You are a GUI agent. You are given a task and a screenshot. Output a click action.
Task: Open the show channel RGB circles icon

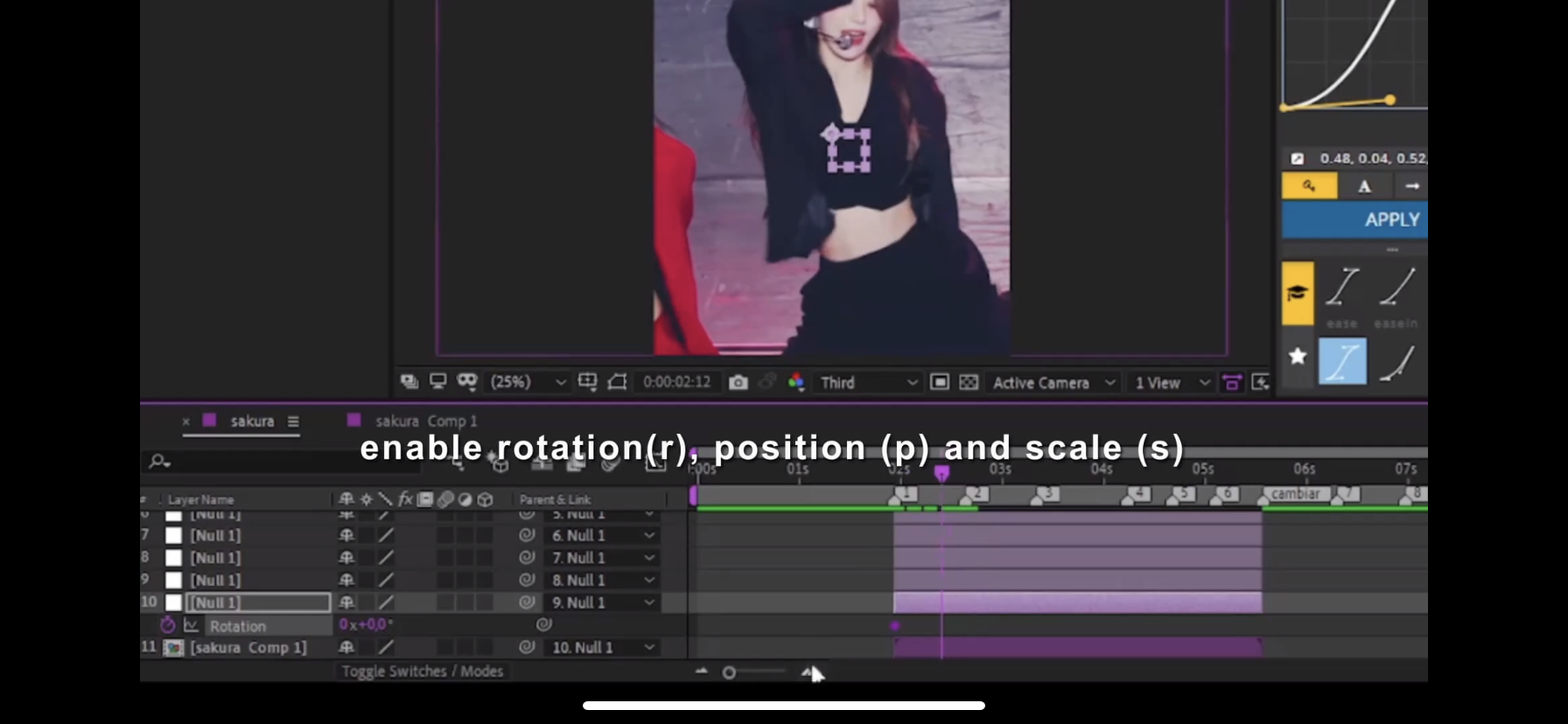pyautogui.click(x=796, y=382)
